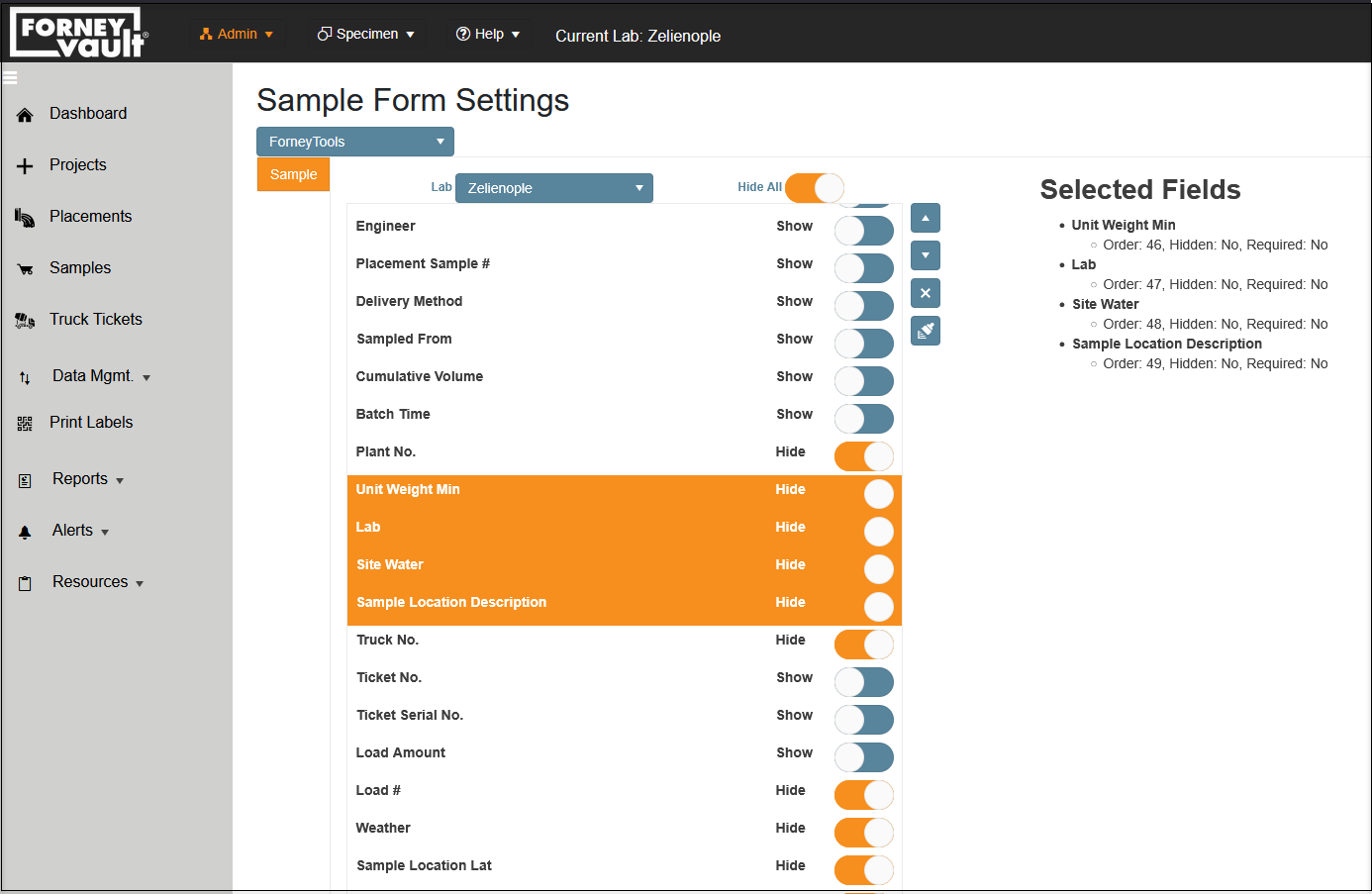Show the Plant No. field
The width and height of the screenshot is (1372, 894).
(863, 456)
